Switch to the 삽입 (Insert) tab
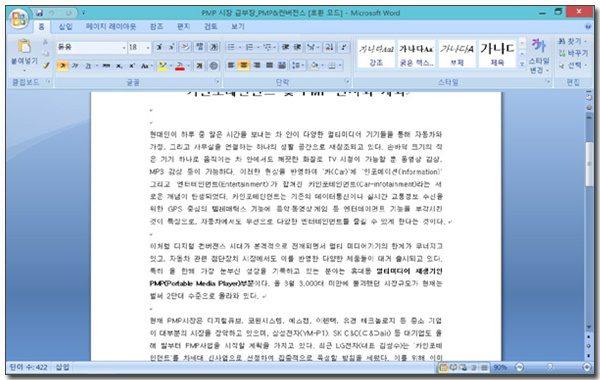The height and width of the screenshot is (380, 600). 65,26
